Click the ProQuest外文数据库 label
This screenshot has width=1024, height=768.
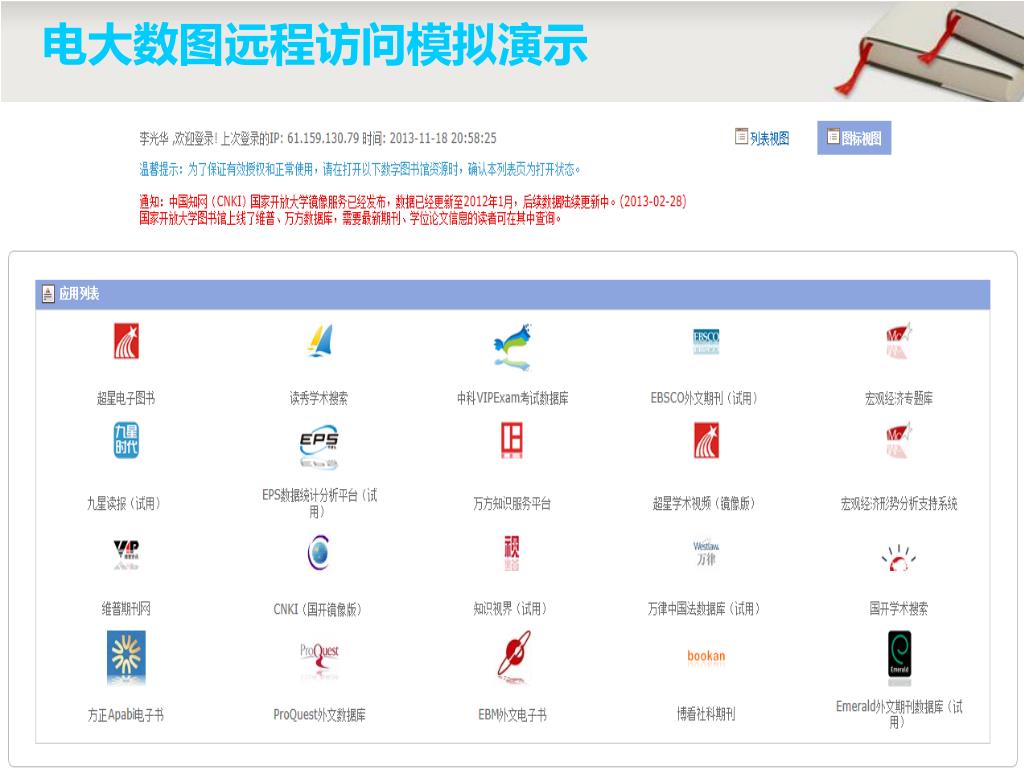[319, 714]
